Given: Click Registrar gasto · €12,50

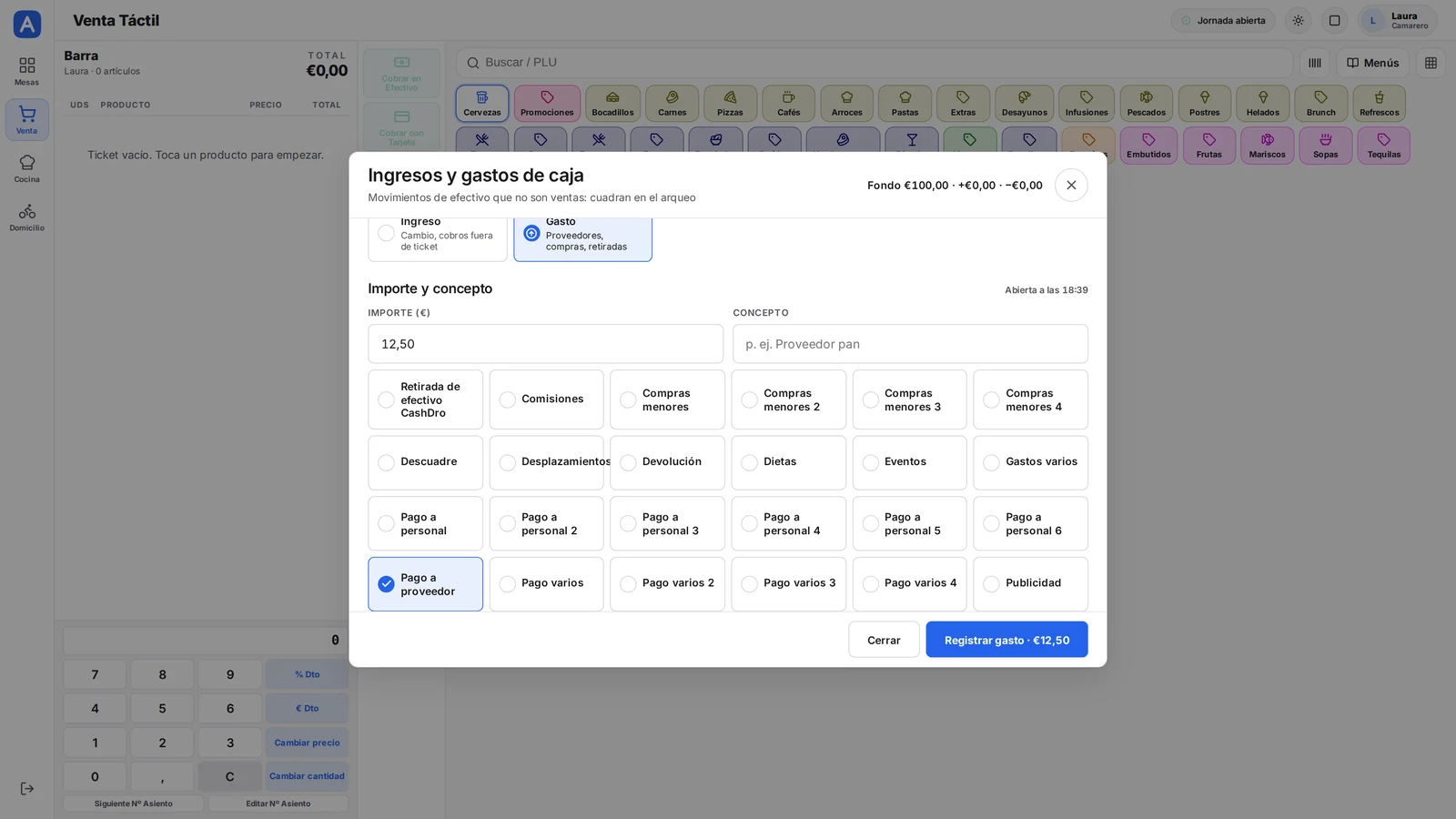Looking at the screenshot, I should click(x=1006, y=640).
